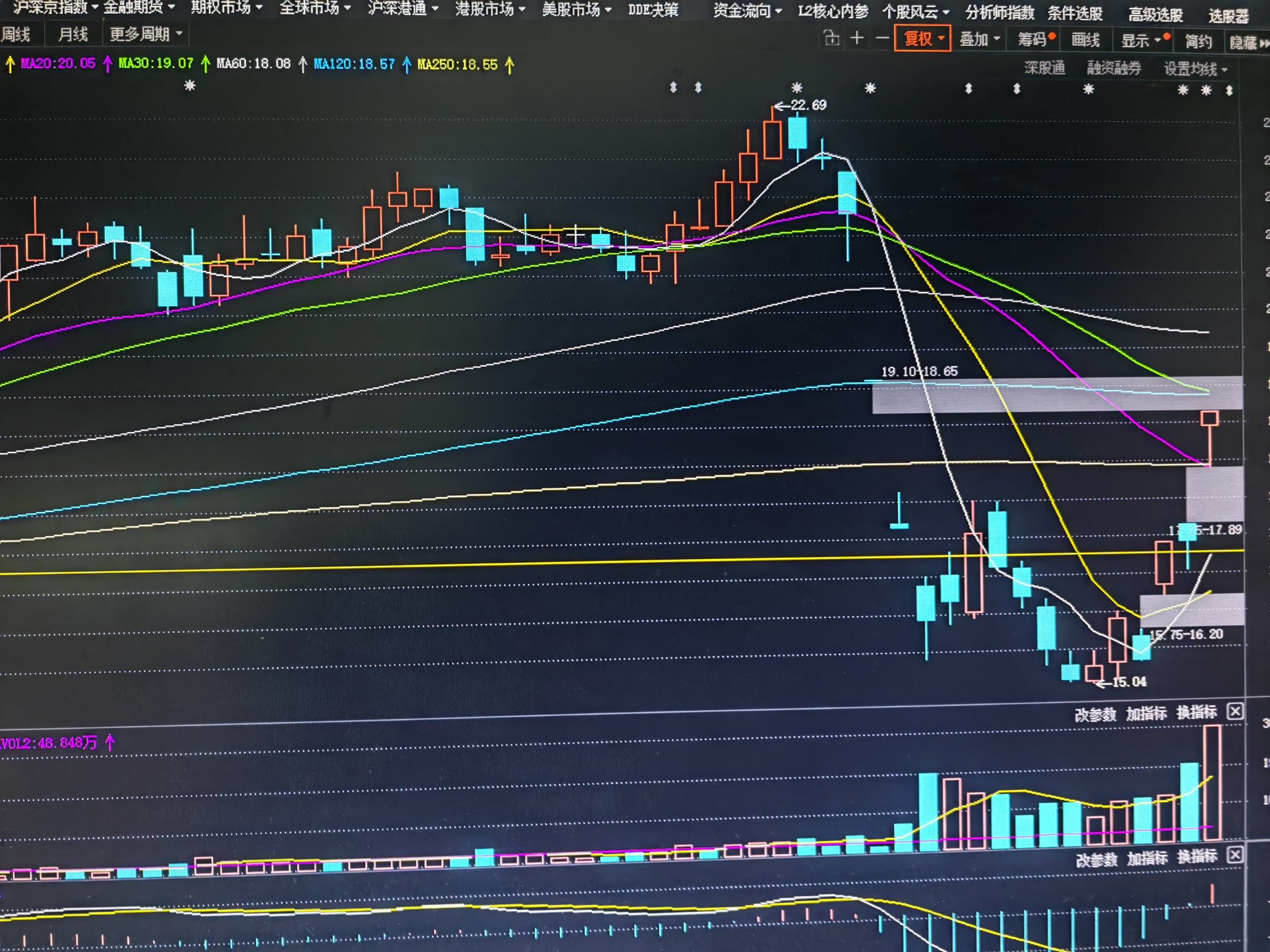Click the MA20 up-arrow indicator
1270x952 pixels.
pyautogui.click(x=108, y=64)
